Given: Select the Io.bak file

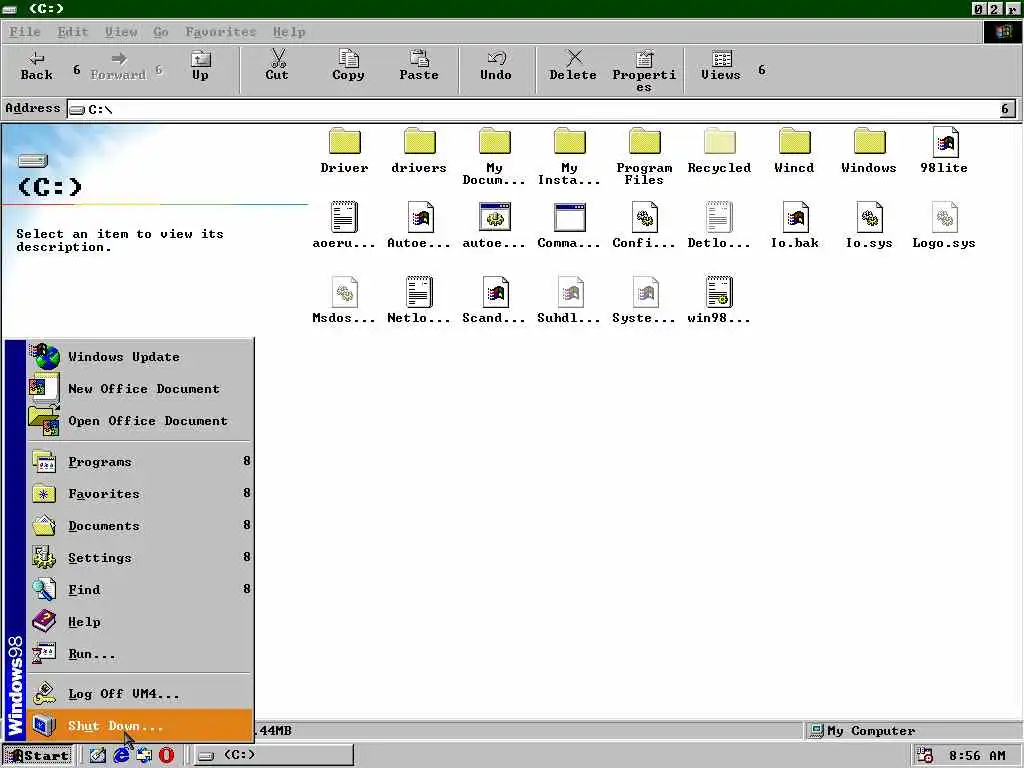Looking at the screenshot, I should 794,226.
